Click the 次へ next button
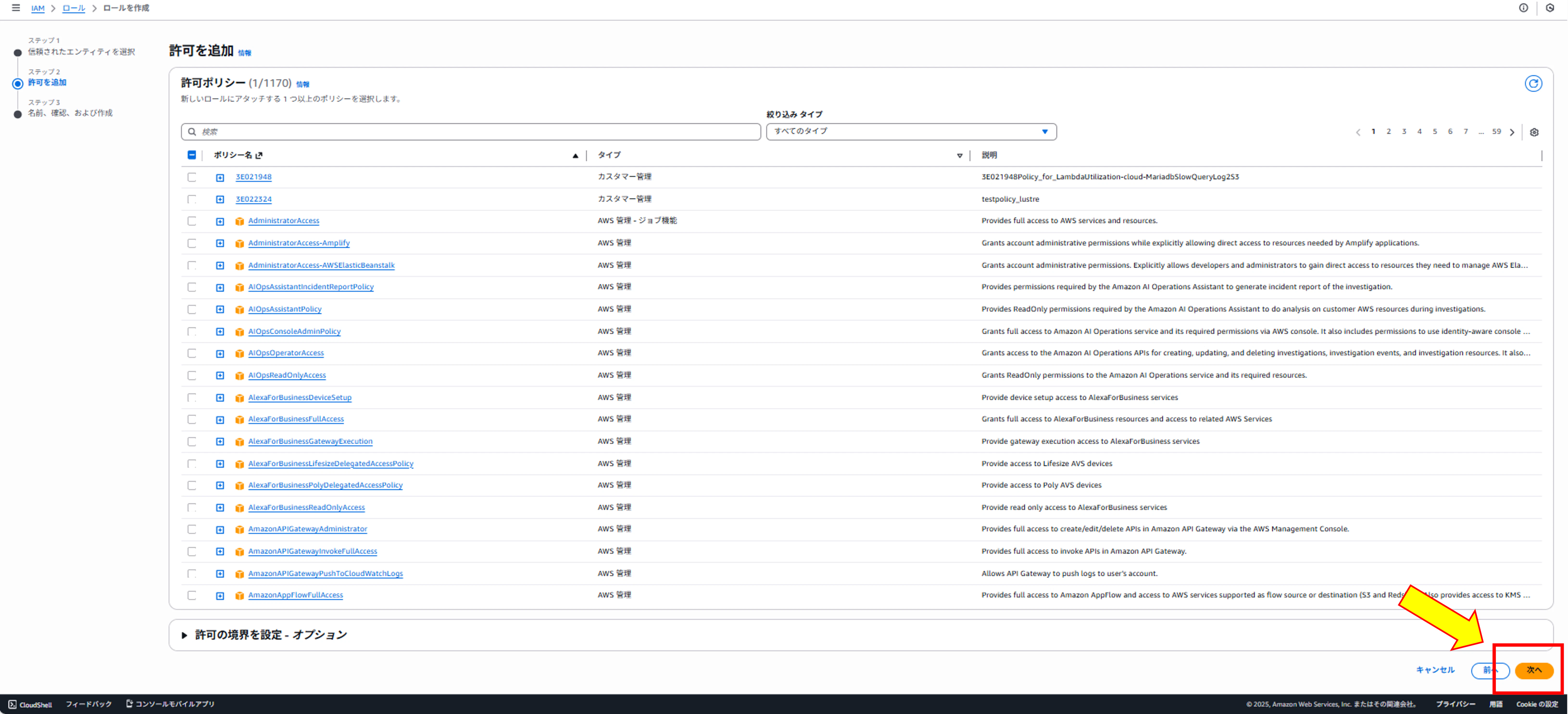Screen dimensions: 1568x714 (x=1534, y=670)
